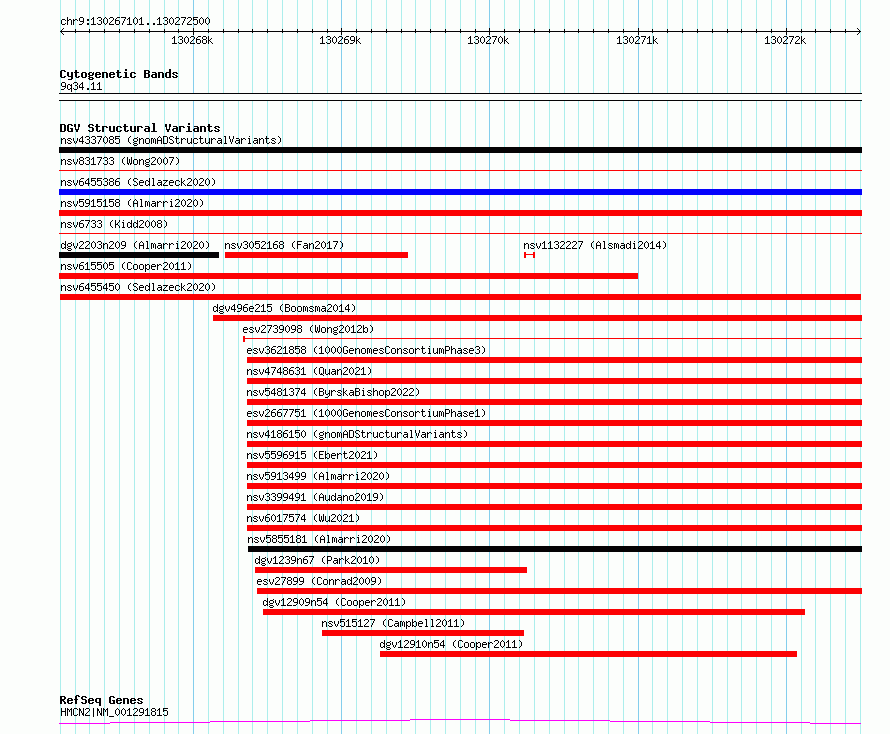This screenshot has height=734, width=890.
Task: Click the red nsv515127 variant bar
Action: click(x=423, y=633)
